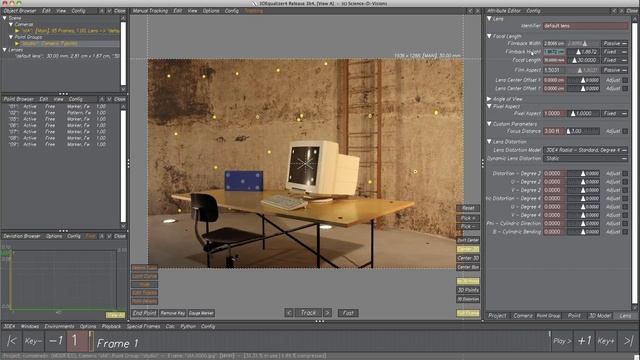The image size is (640, 360).
Task: Enable Adjust for U - Degree 4
Action: click(625, 207)
